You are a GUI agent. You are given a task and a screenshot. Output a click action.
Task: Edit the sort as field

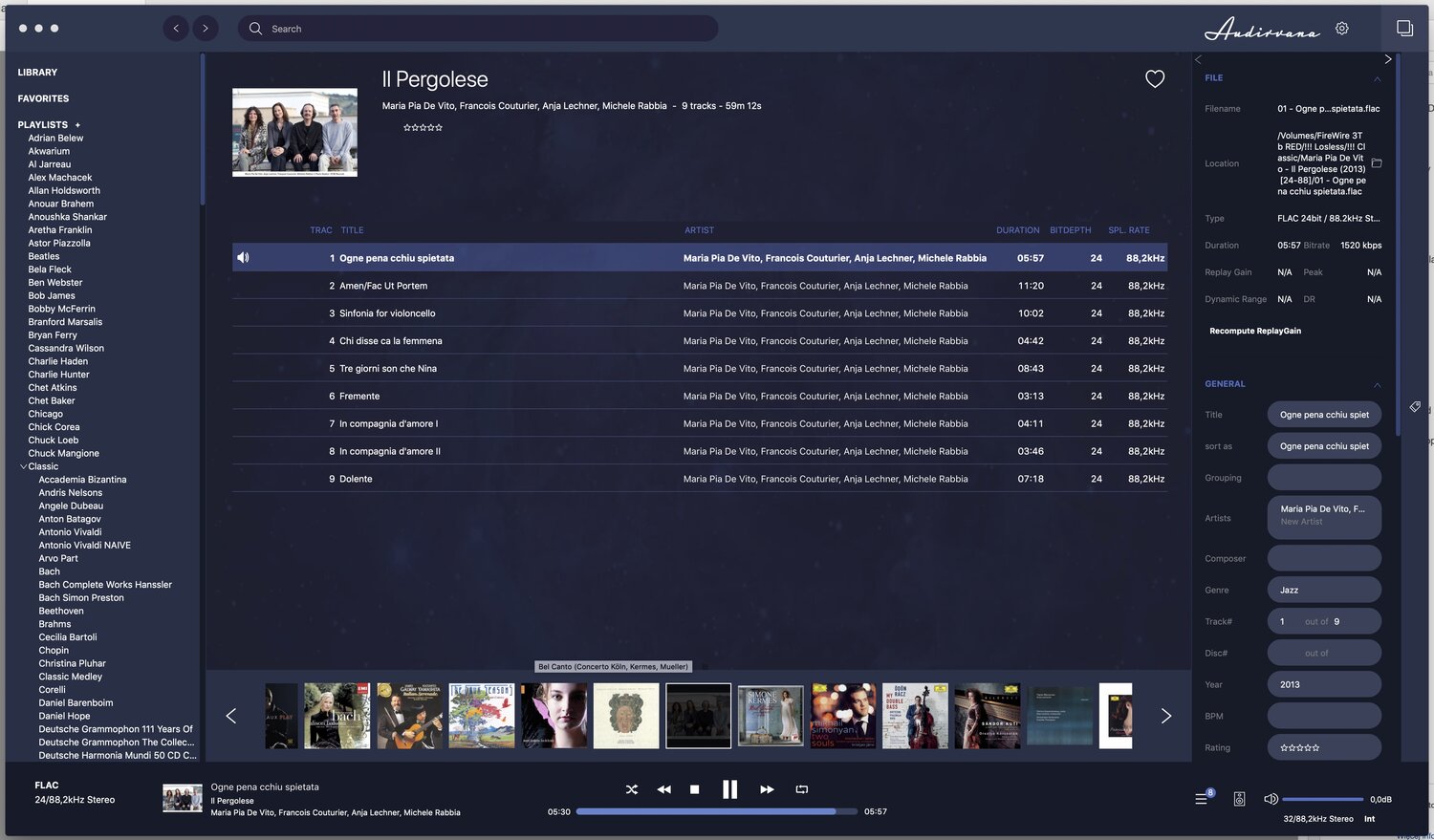1324,446
